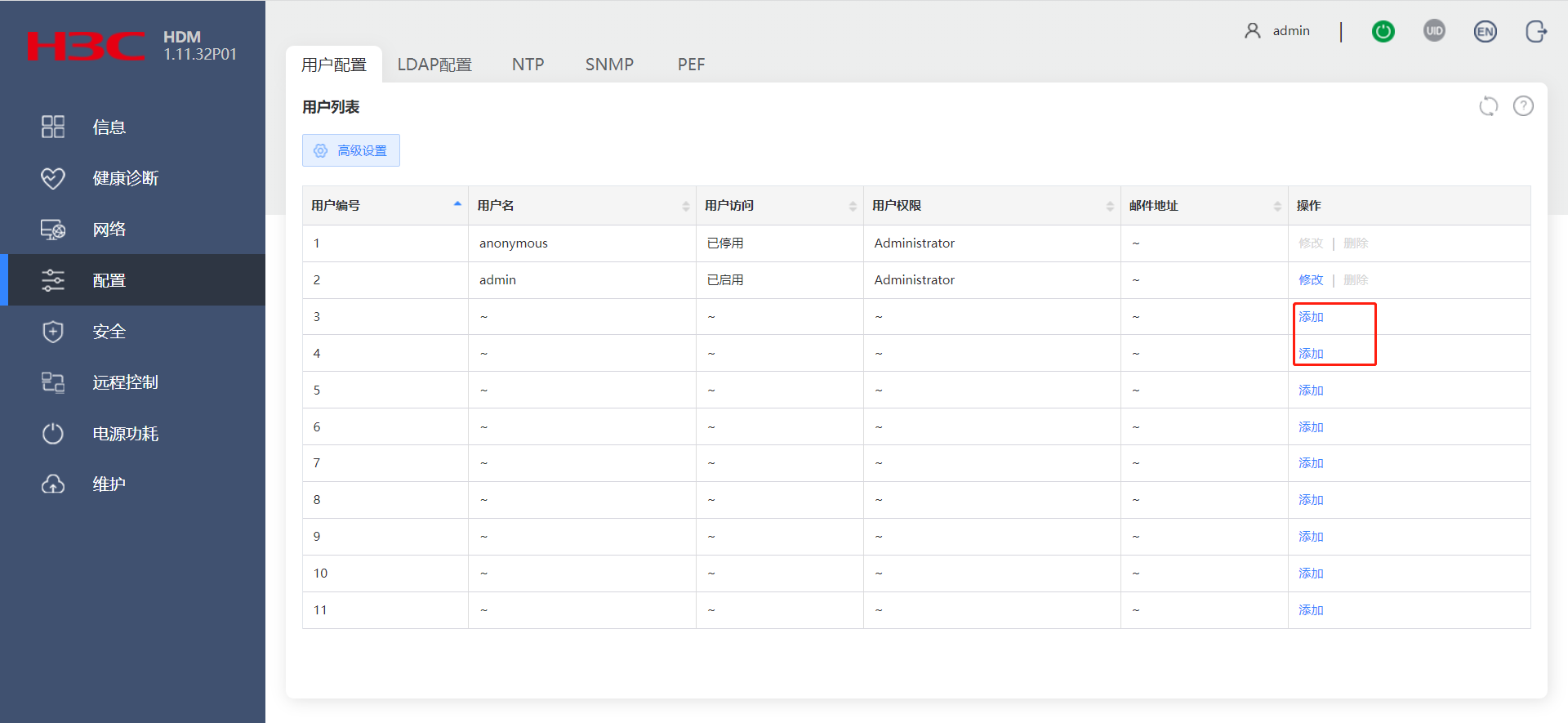This screenshot has width=1568, height=723.
Task: Click 修改 for the admin user
Action: [x=1310, y=280]
